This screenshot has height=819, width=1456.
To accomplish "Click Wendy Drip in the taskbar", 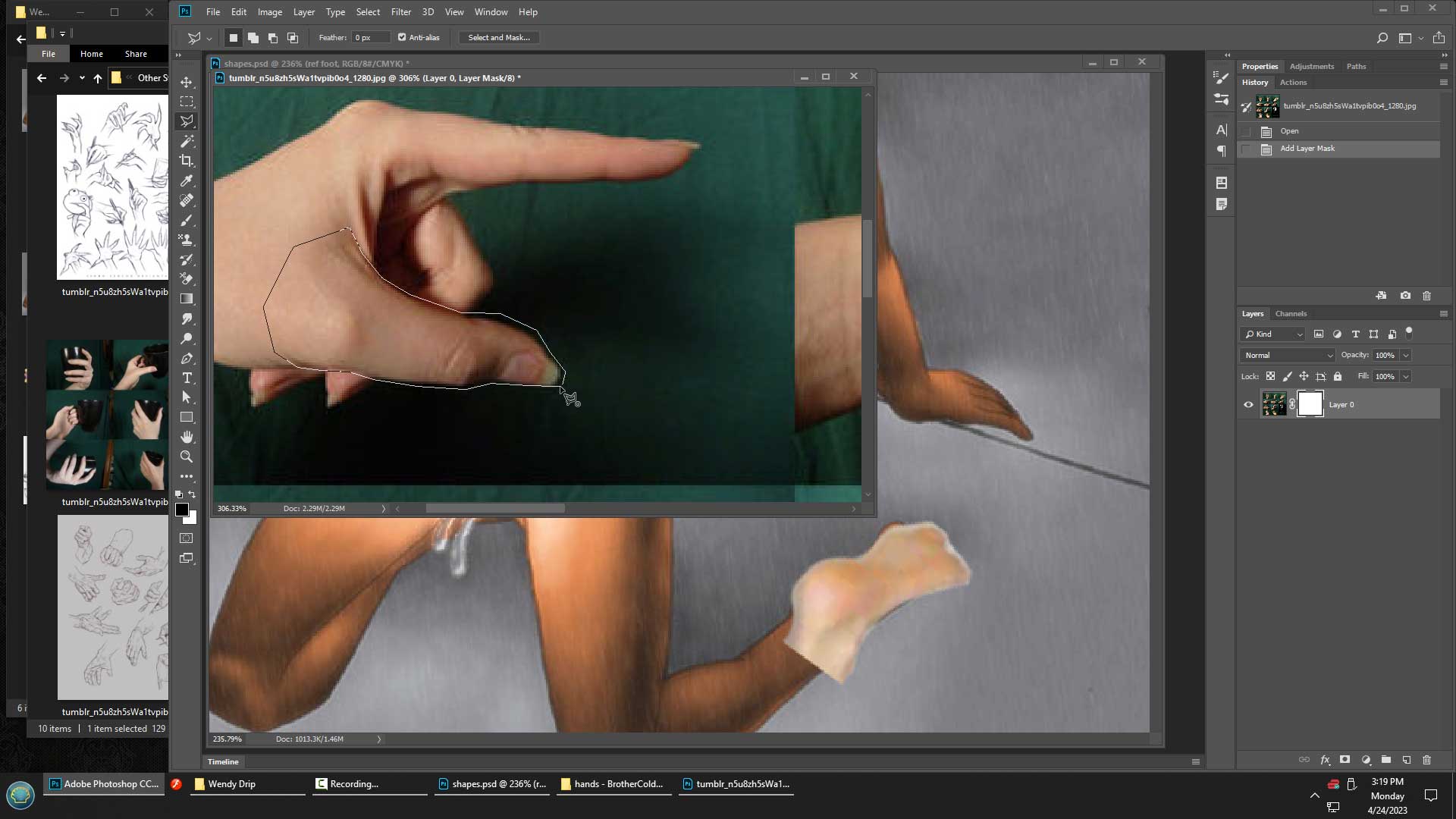I will 231,784.
